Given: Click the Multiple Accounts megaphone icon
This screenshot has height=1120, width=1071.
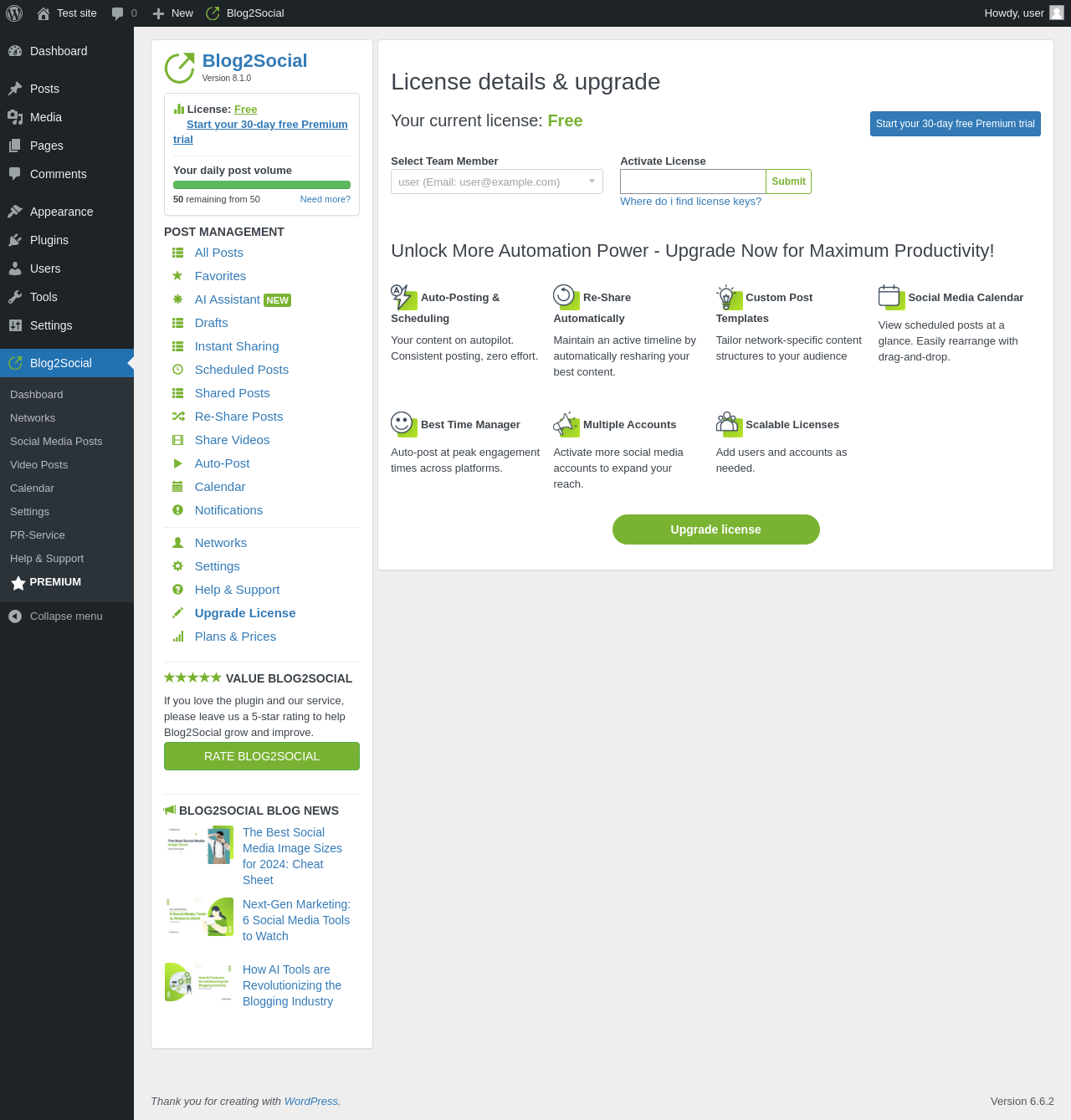Looking at the screenshot, I should coord(566,424).
